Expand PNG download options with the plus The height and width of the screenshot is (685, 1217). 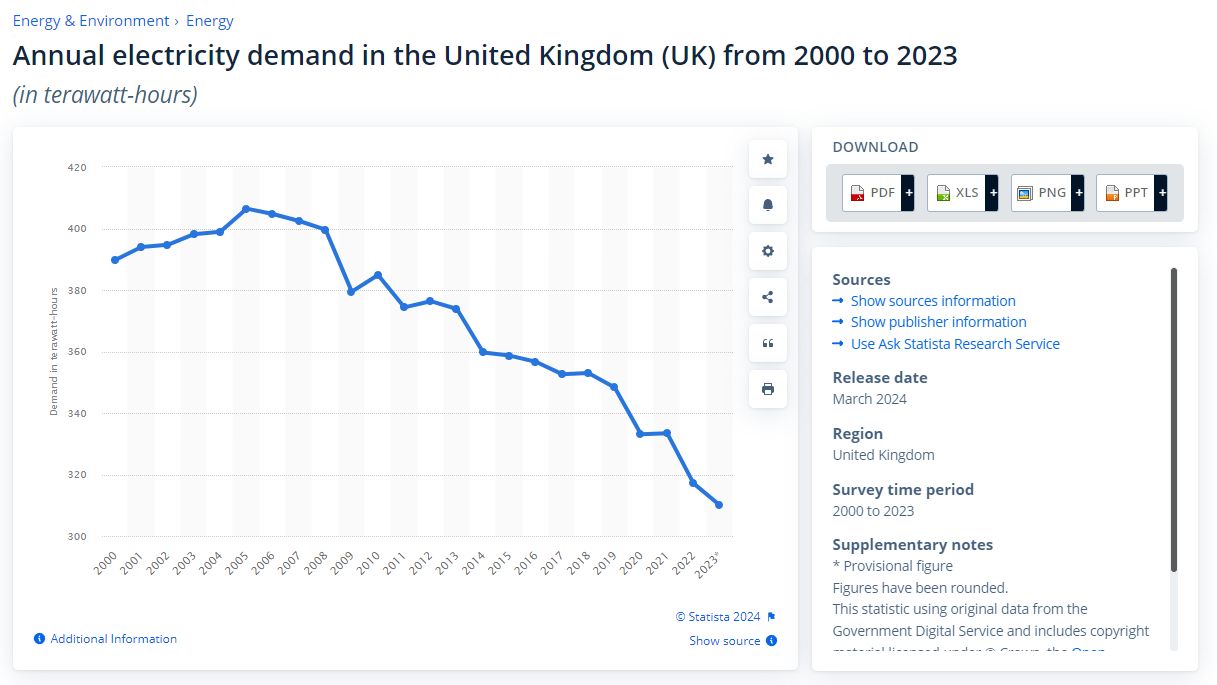coord(1077,192)
